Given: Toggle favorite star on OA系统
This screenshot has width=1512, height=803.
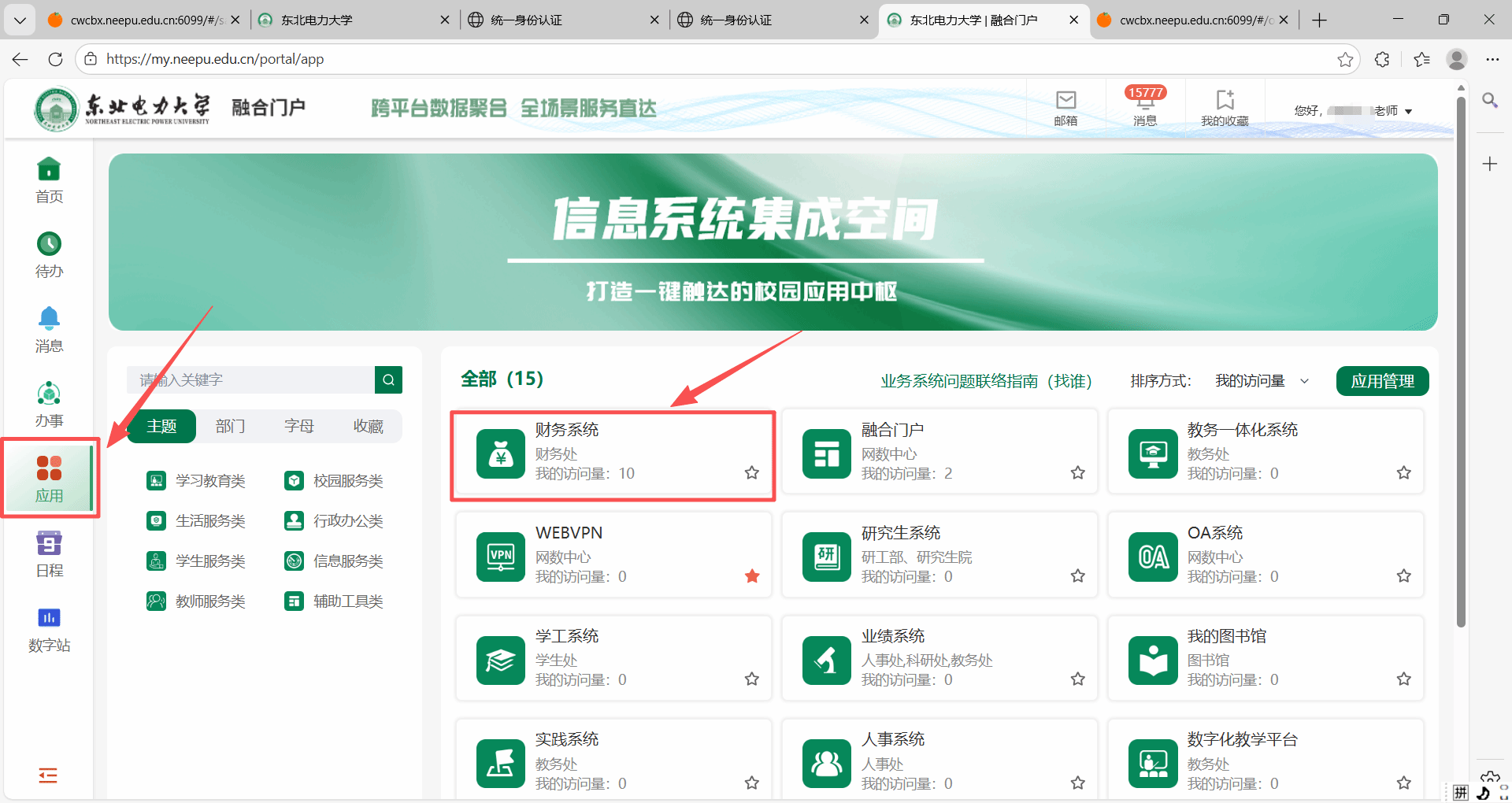Looking at the screenshot, I should click(1403, 576).
